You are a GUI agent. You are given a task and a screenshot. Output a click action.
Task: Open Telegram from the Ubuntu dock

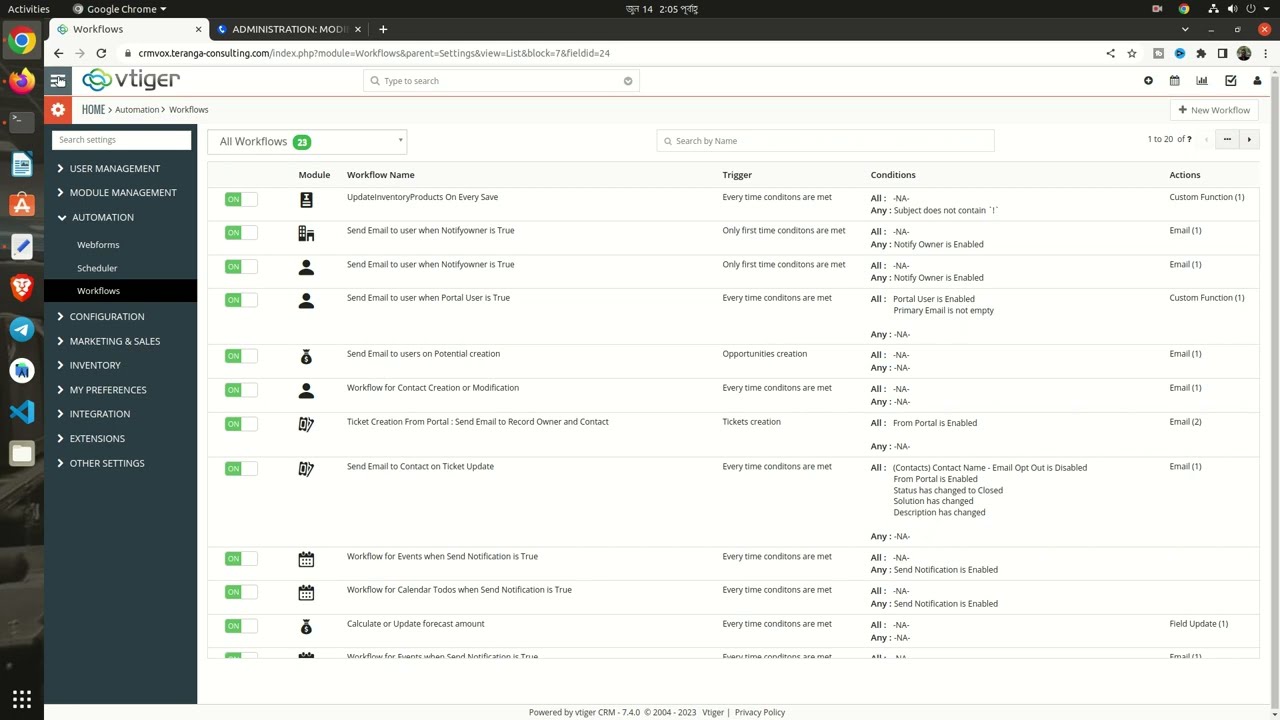21,329
